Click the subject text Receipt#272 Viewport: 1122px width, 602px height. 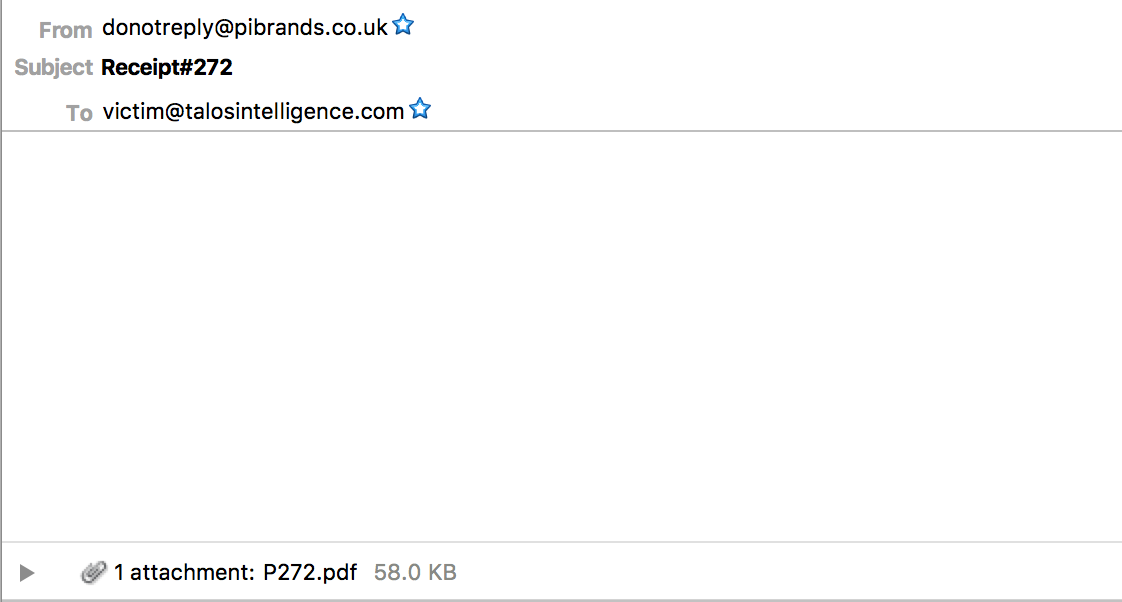[167, 67]
